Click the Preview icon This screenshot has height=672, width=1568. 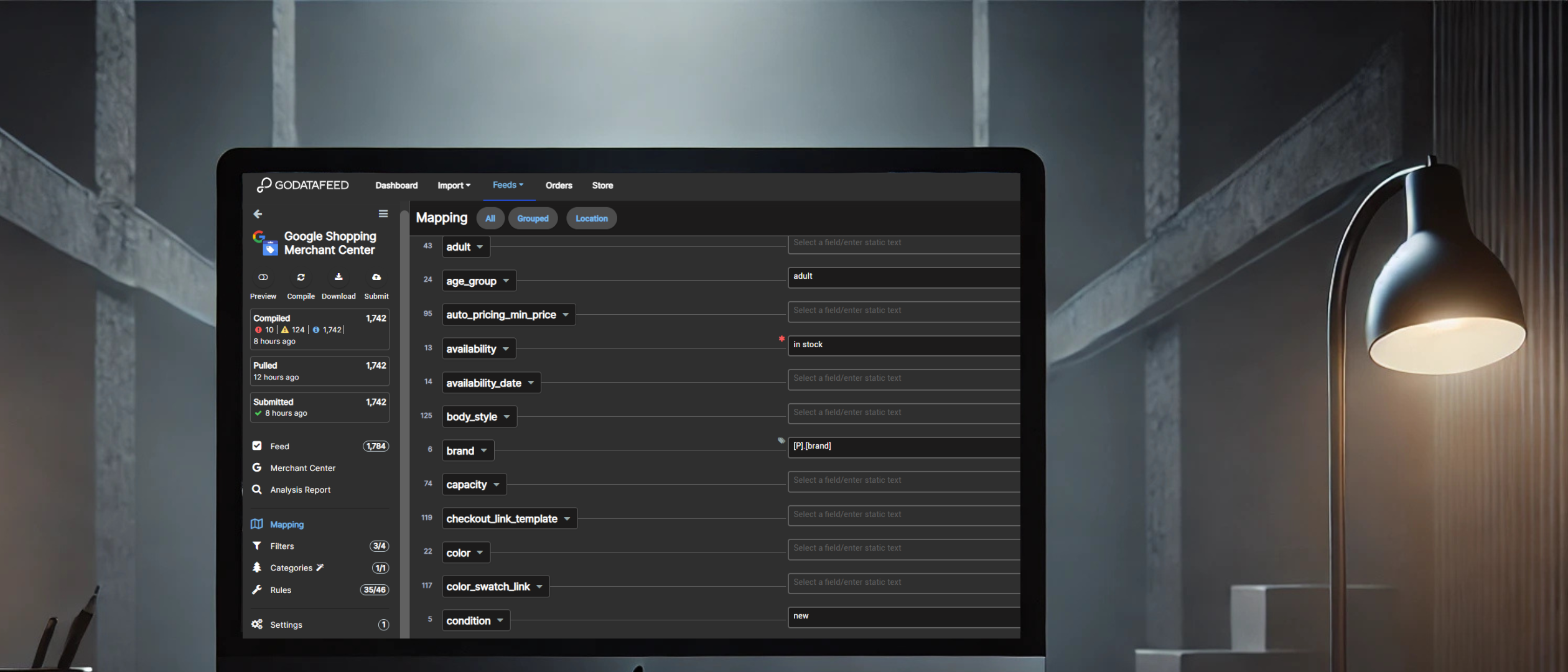pos(263,278)
